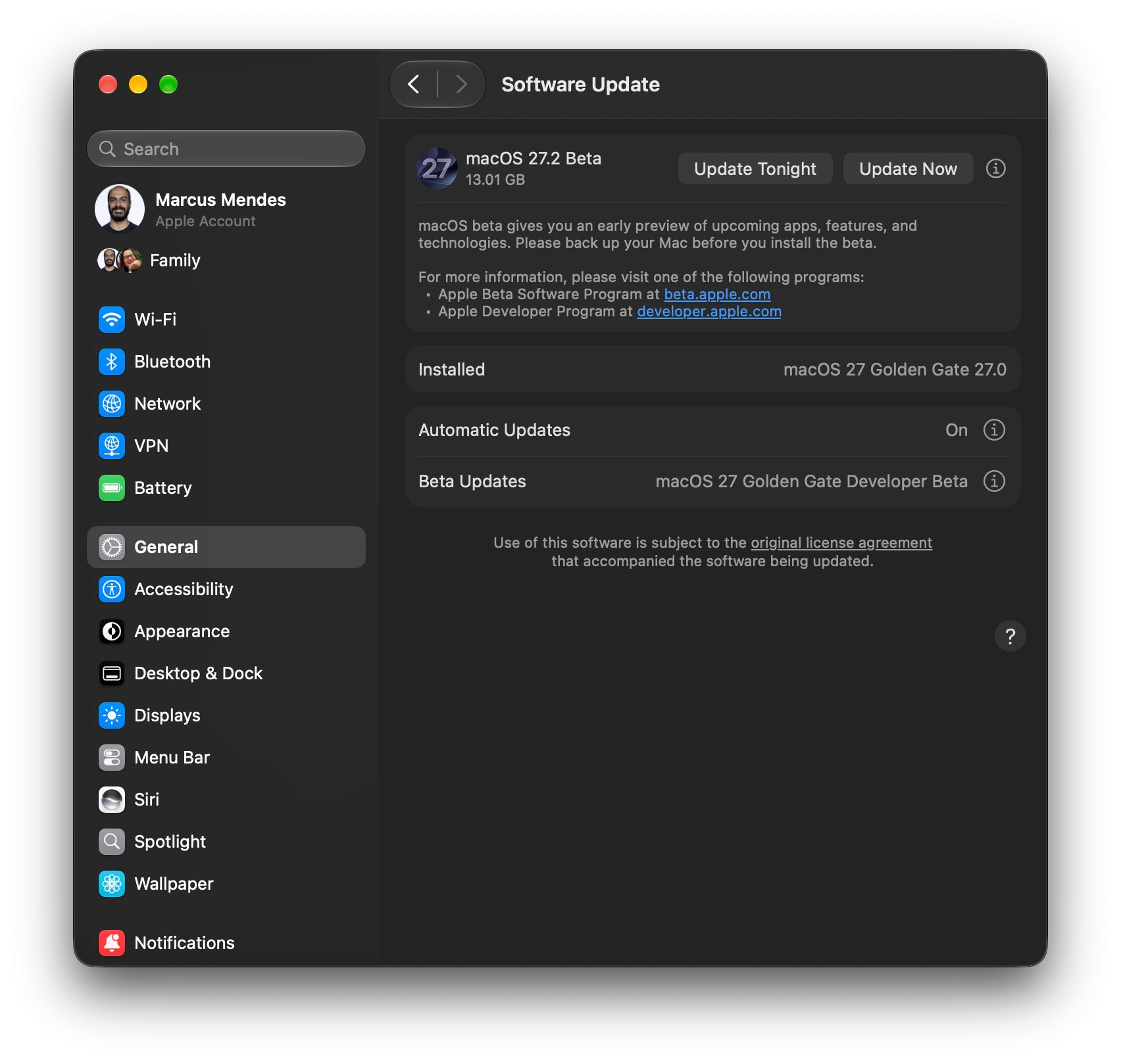Open the Accessibility icon

click(112, 589)
